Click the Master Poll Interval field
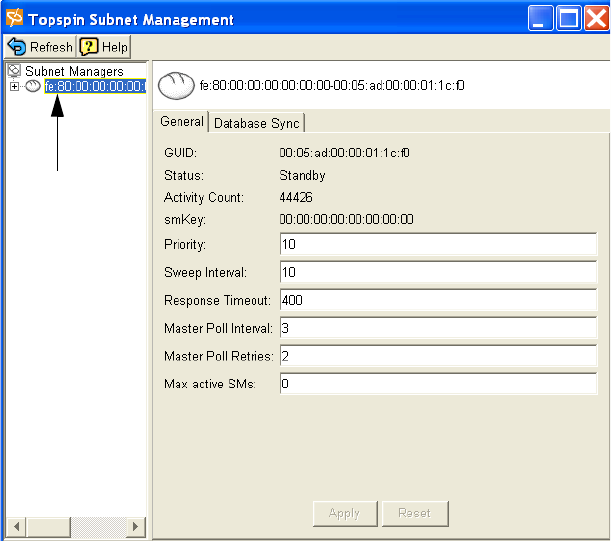 pyautogui.click(x=438, y=328)
